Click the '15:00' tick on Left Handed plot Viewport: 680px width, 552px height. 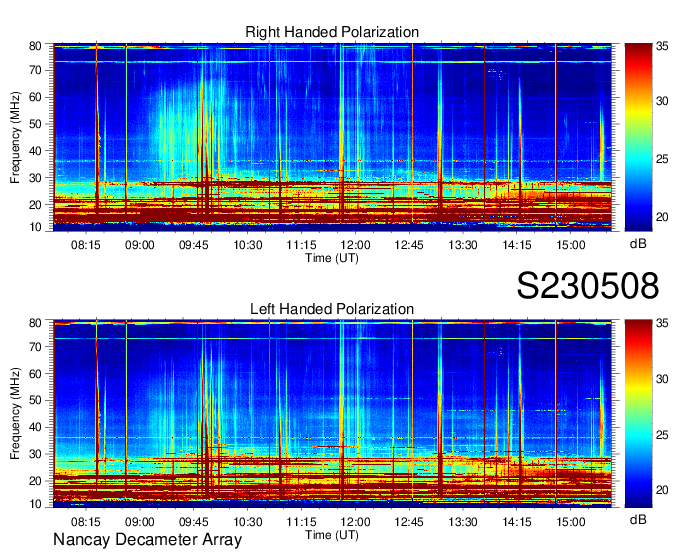571,522
